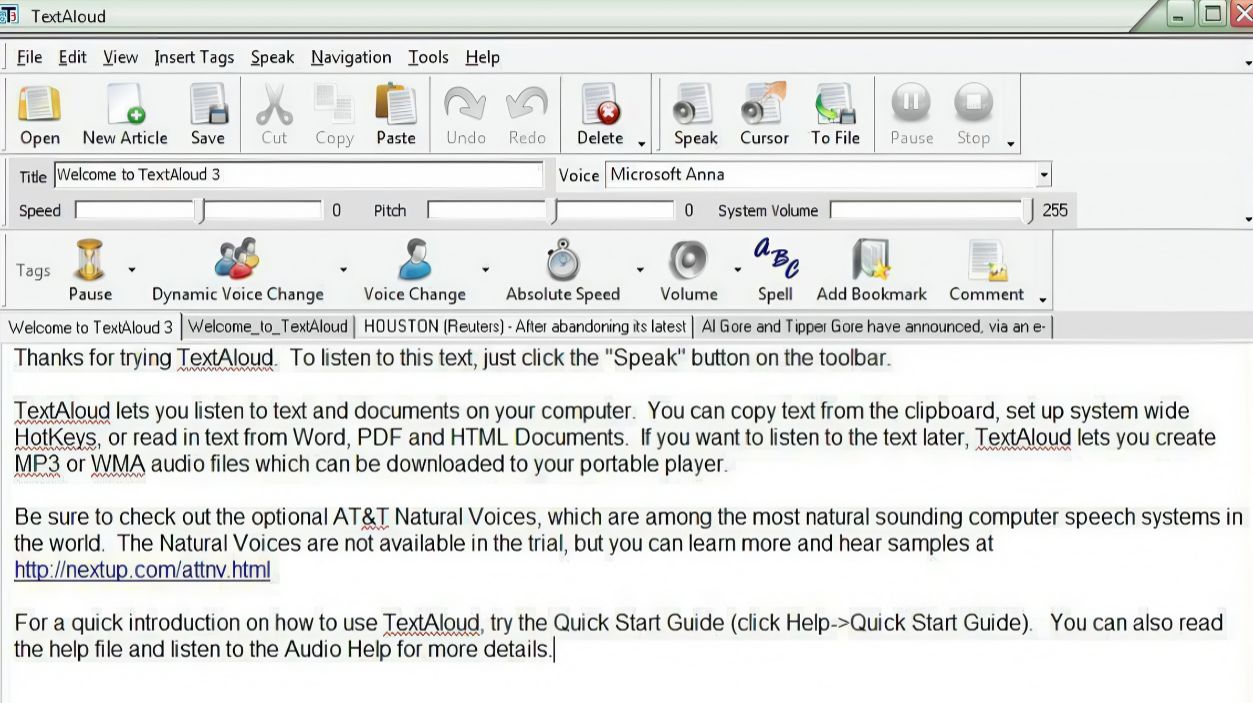Click in the Title input field
1253x703 pixels.
pyautogui.click(x=298, y=175)
